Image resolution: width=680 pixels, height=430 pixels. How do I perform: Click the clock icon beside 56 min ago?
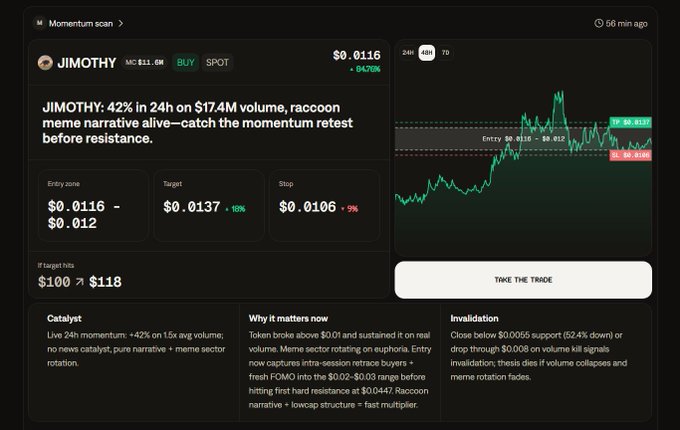[598, 23]
